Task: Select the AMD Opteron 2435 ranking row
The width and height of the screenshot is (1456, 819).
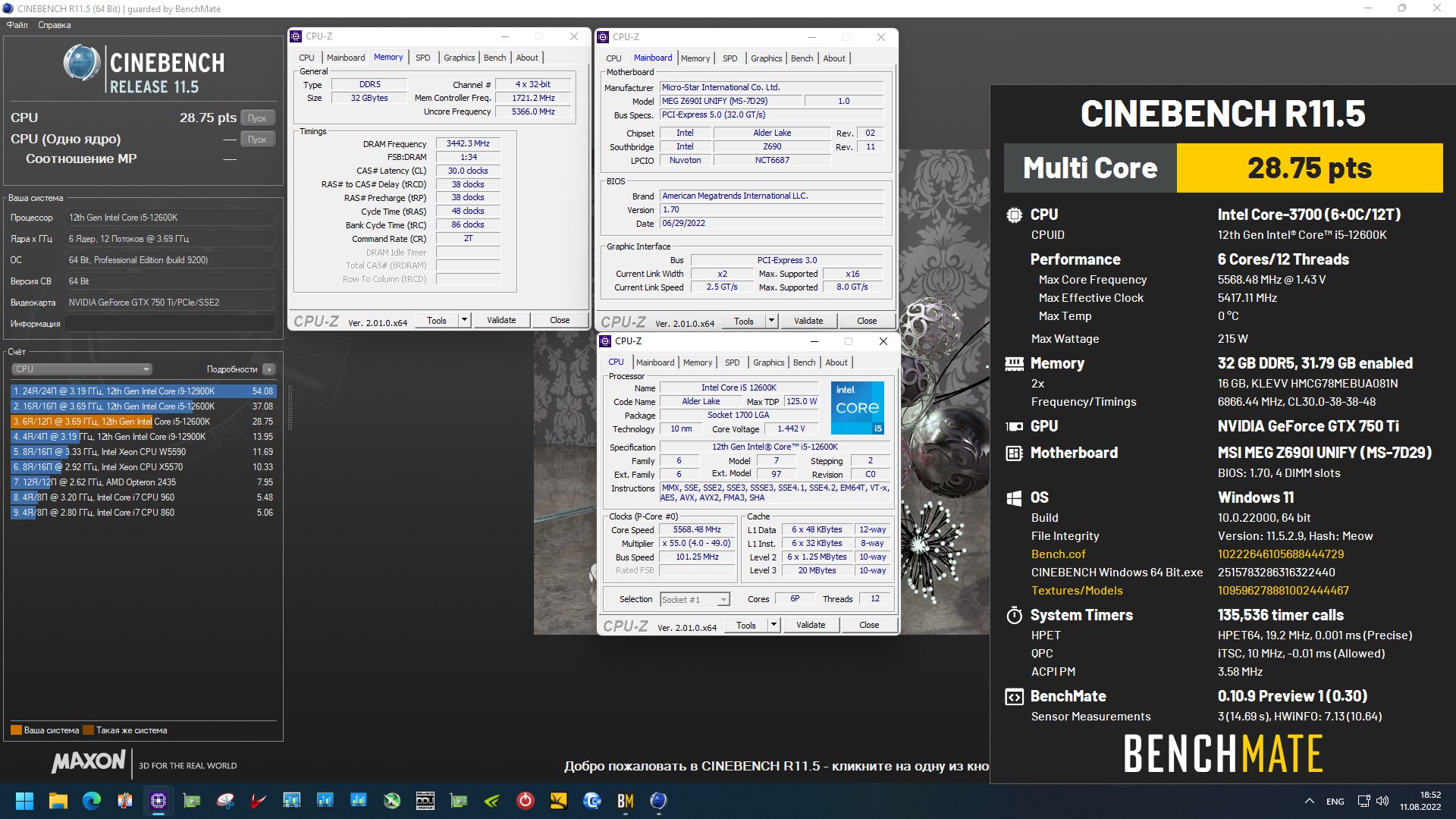Action: pos(143,482)
